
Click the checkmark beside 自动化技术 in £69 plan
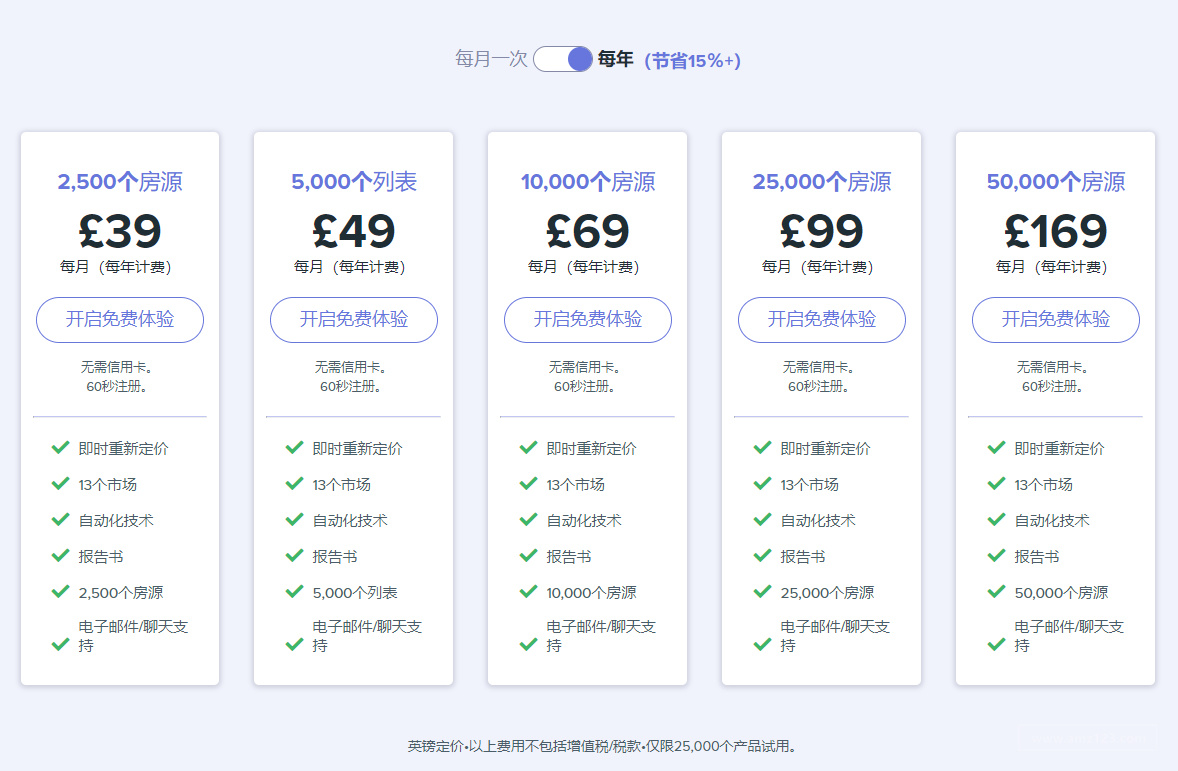pyautogui.click(x=528, y=520)
